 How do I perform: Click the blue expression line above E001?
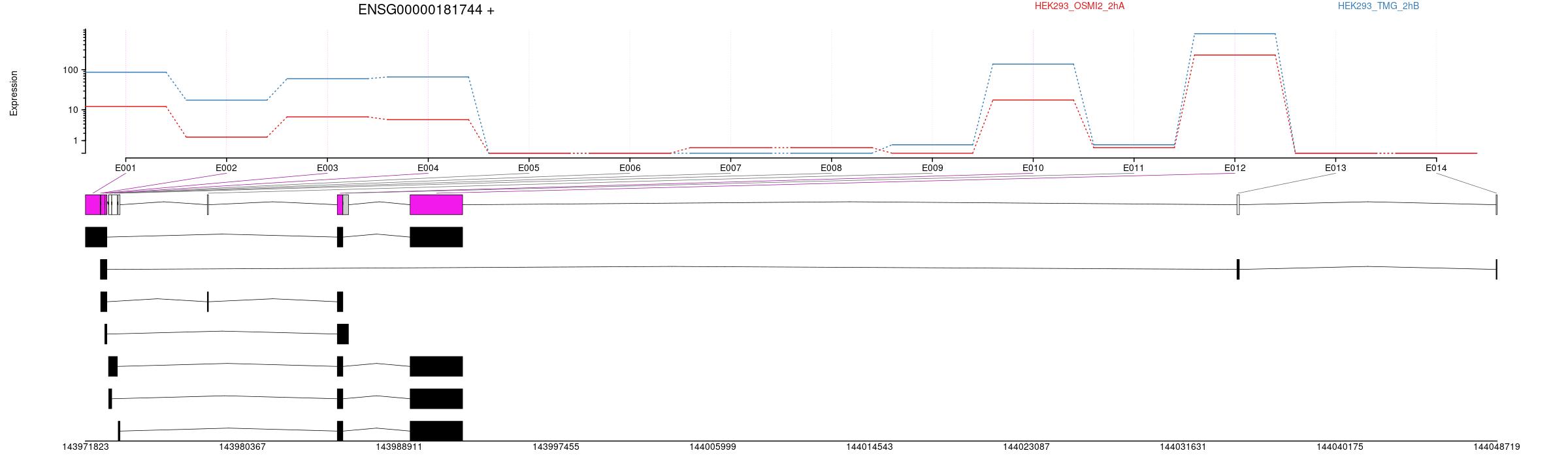point(125,72)
